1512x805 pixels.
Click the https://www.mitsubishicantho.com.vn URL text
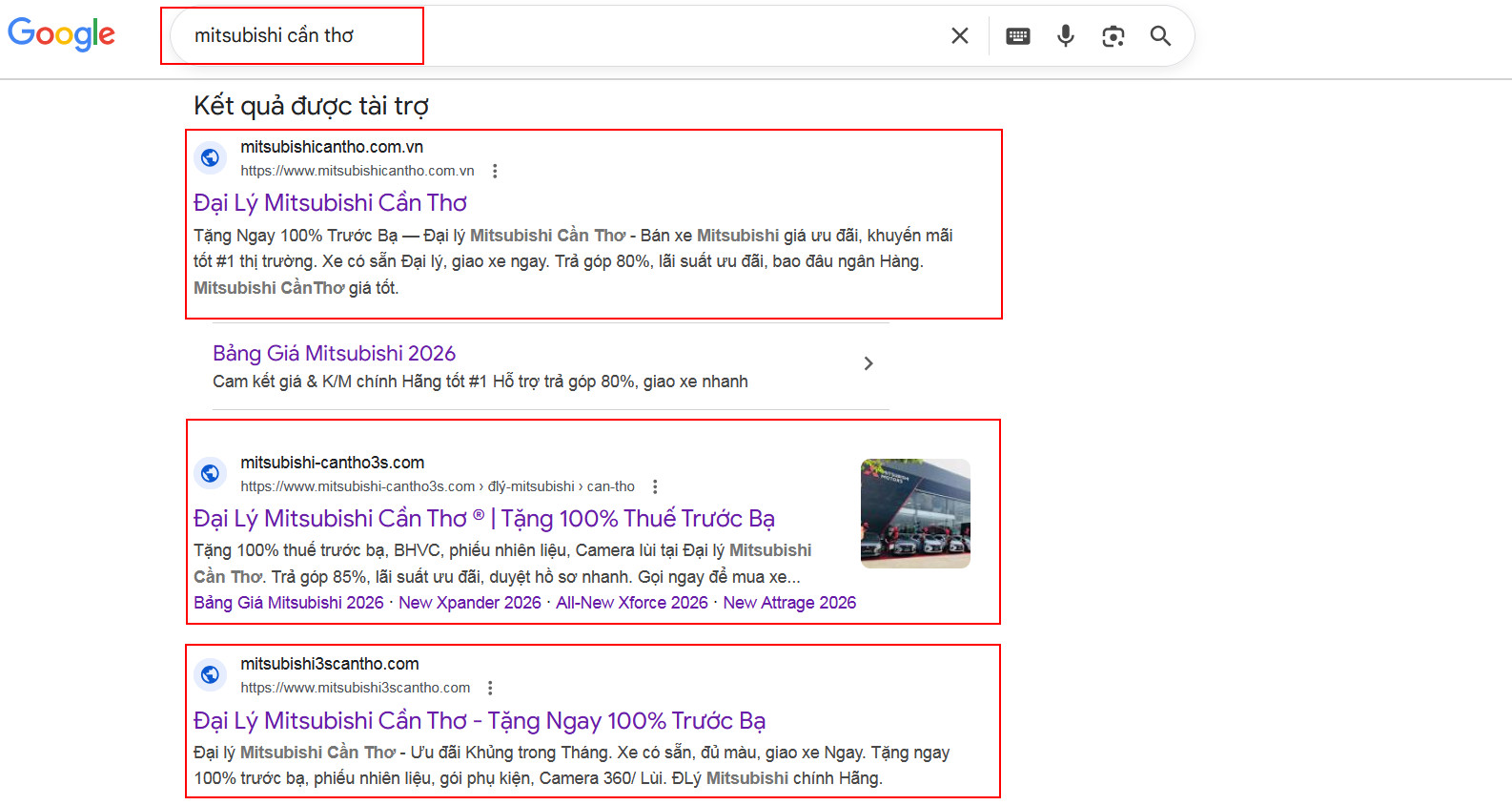click(358, 171)
